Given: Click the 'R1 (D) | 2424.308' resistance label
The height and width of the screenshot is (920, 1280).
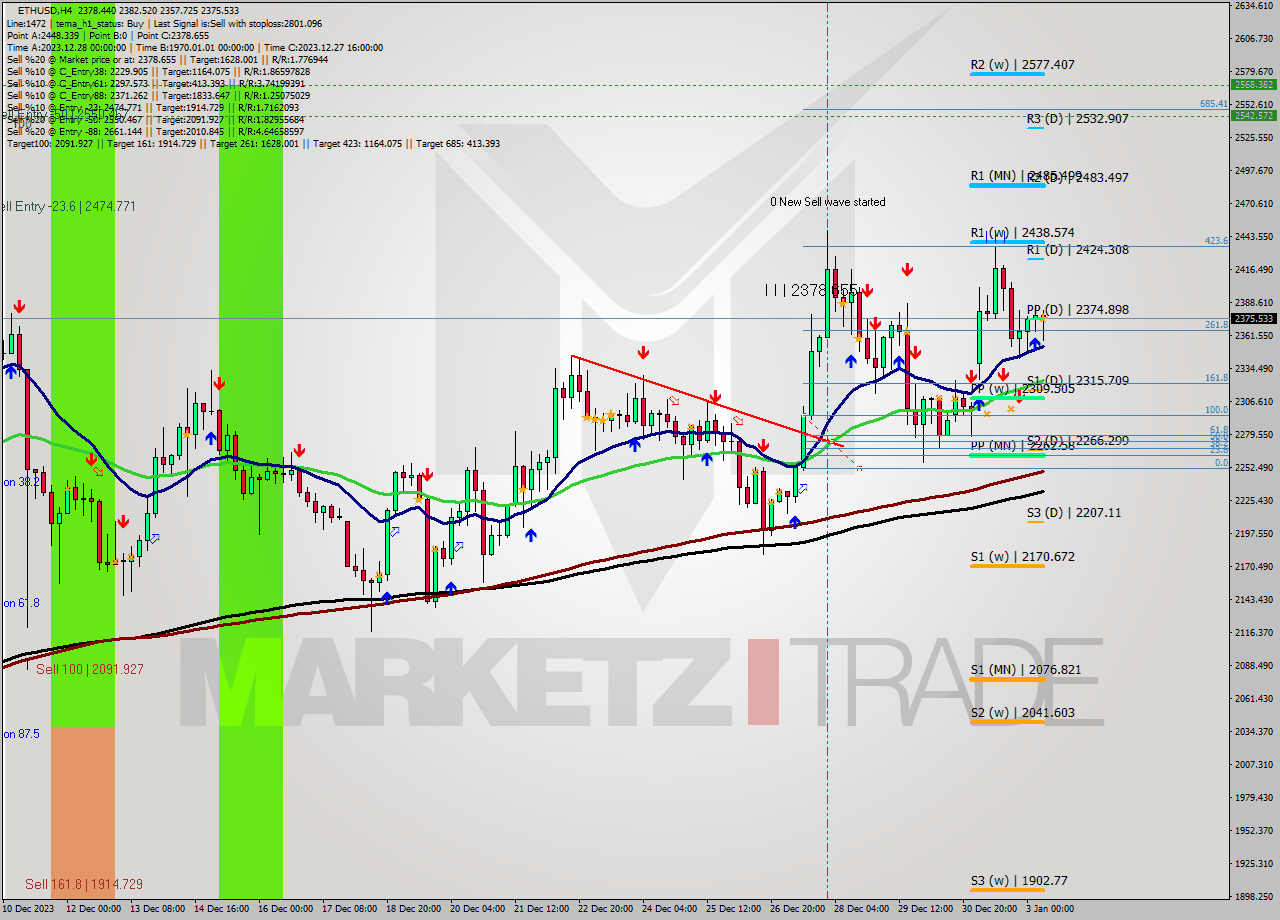Looking at the screenshot, I should (1077, 250).
